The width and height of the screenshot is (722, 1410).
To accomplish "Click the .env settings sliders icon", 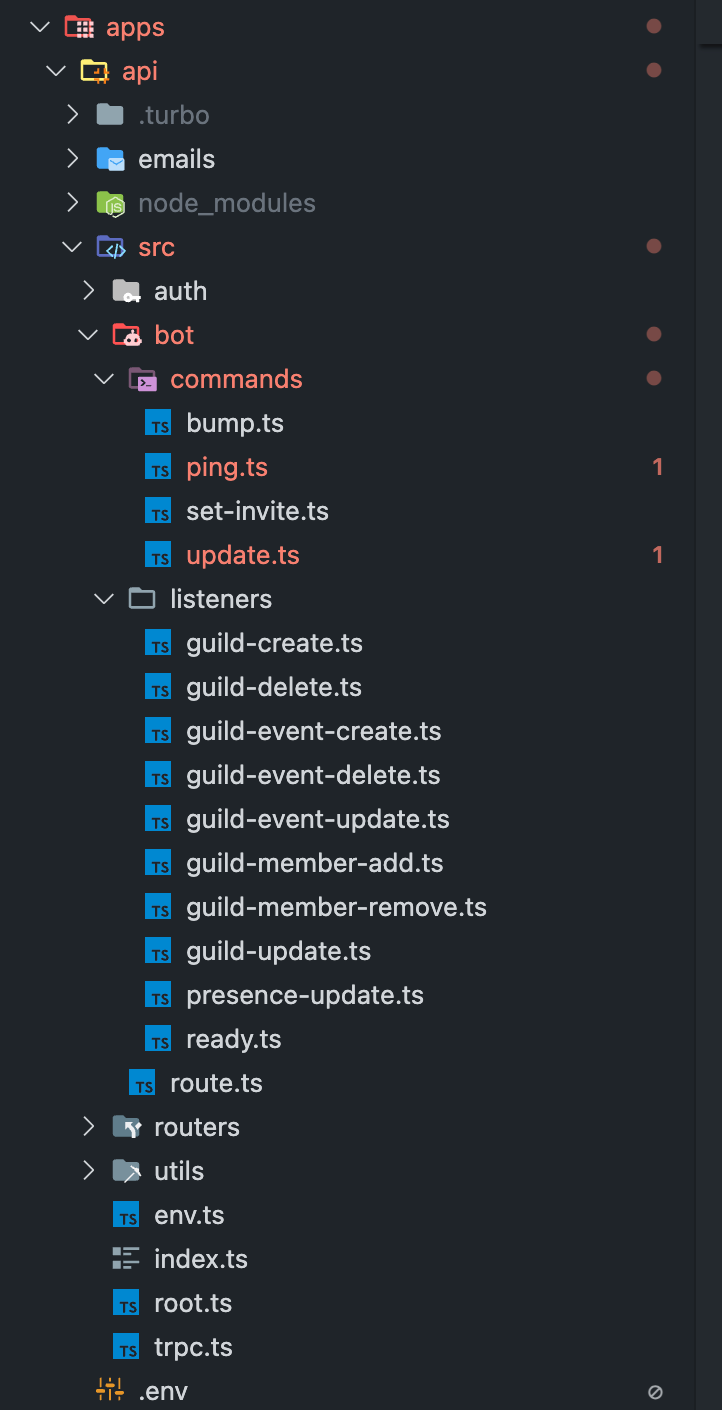I will coord(110,1391).
